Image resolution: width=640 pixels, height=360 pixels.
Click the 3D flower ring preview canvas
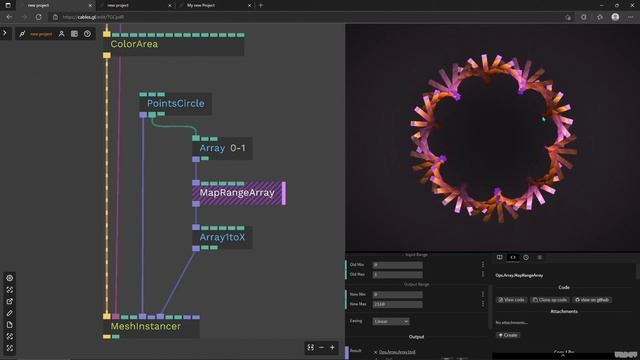click(x=493, y=138)
